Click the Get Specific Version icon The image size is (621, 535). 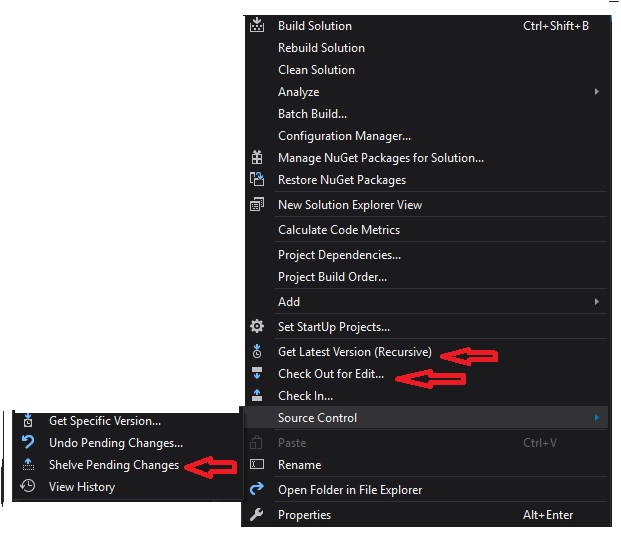click(x=28, y=420)
